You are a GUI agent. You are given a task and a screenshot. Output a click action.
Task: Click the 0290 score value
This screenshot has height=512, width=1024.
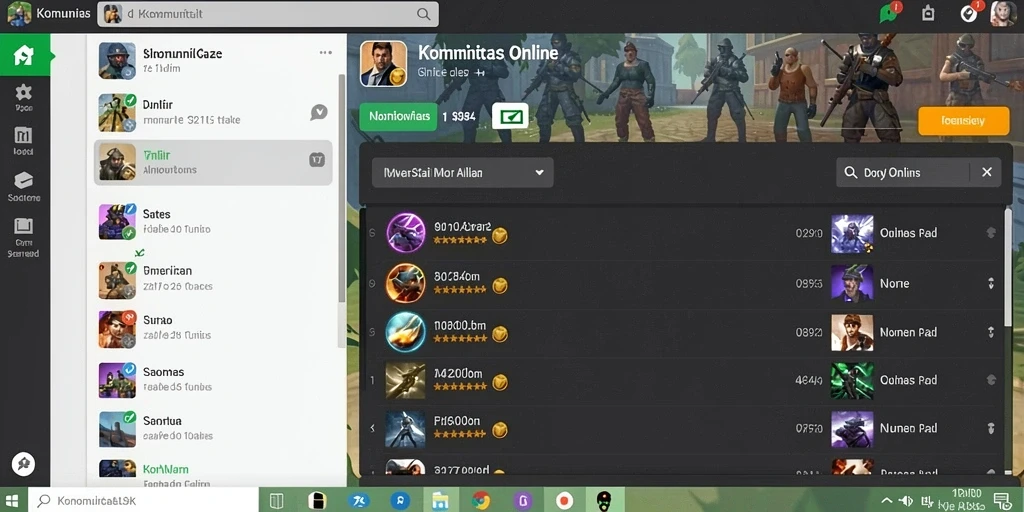(808, 232)
